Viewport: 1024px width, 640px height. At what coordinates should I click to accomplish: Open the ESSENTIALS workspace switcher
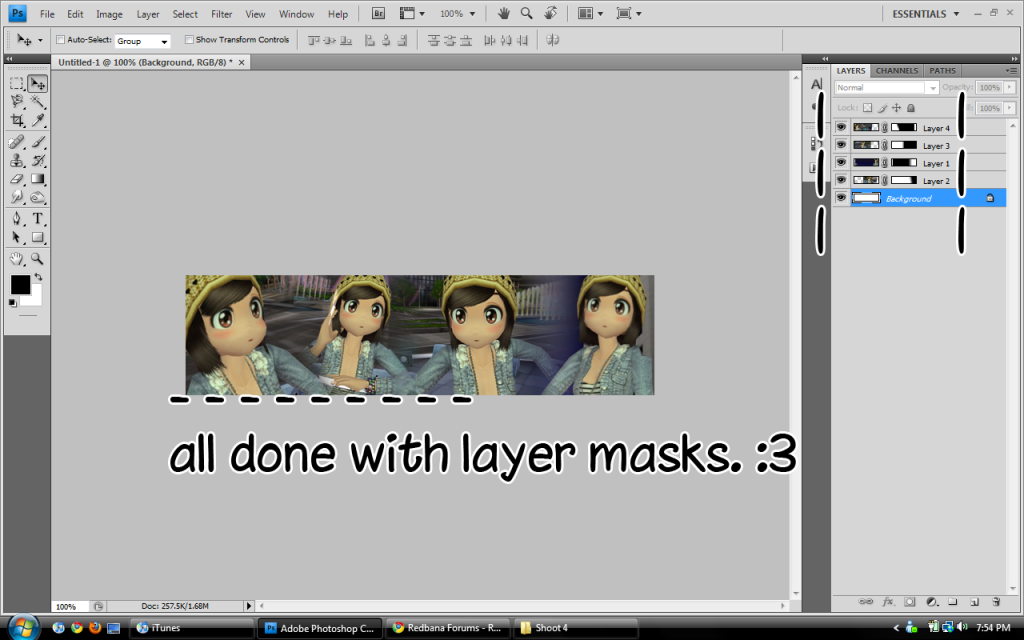[x=925, y=14]
